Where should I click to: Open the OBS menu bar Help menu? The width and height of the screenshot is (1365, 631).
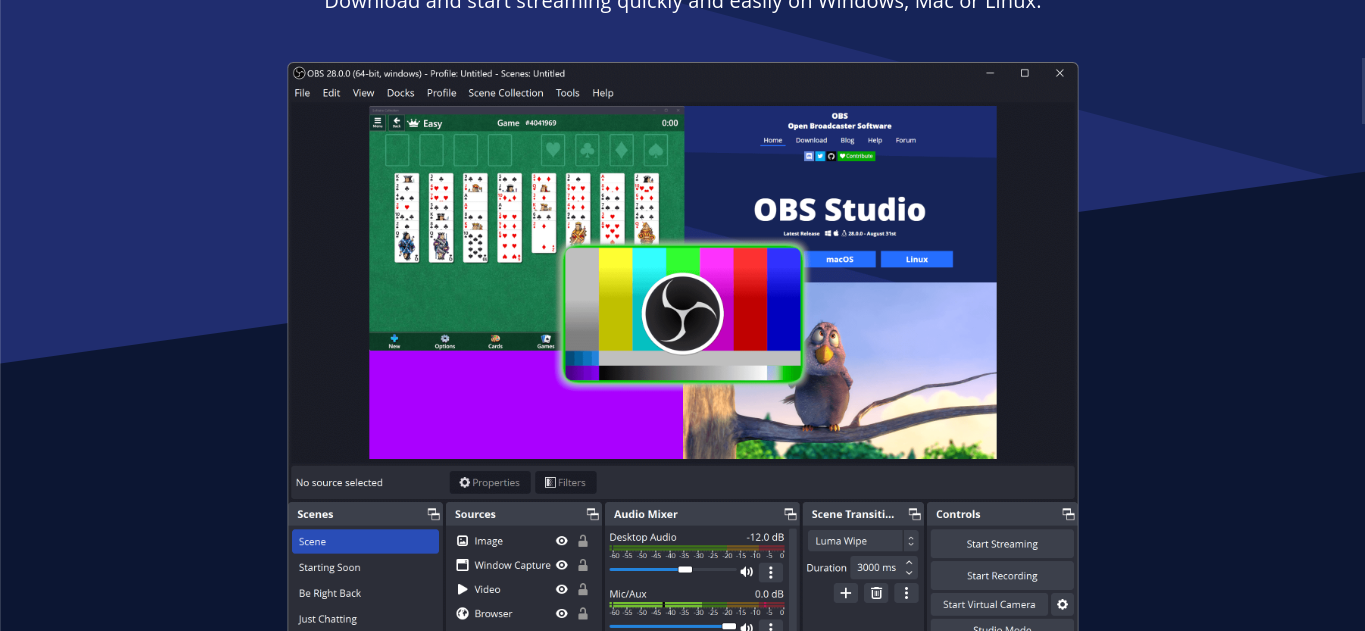[x=603, y=93]
